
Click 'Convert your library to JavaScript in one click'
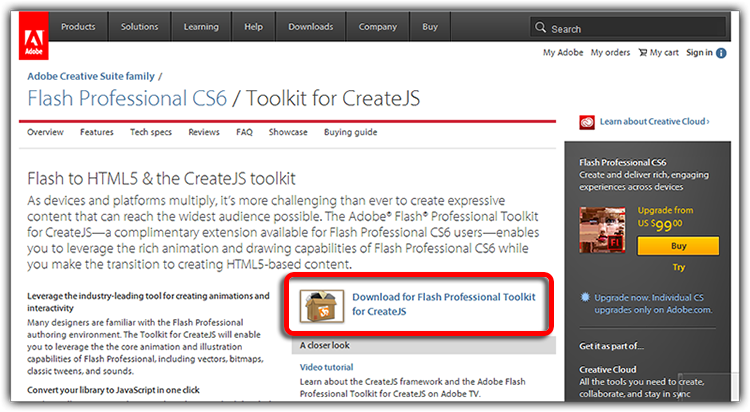(x=113, y=390)
